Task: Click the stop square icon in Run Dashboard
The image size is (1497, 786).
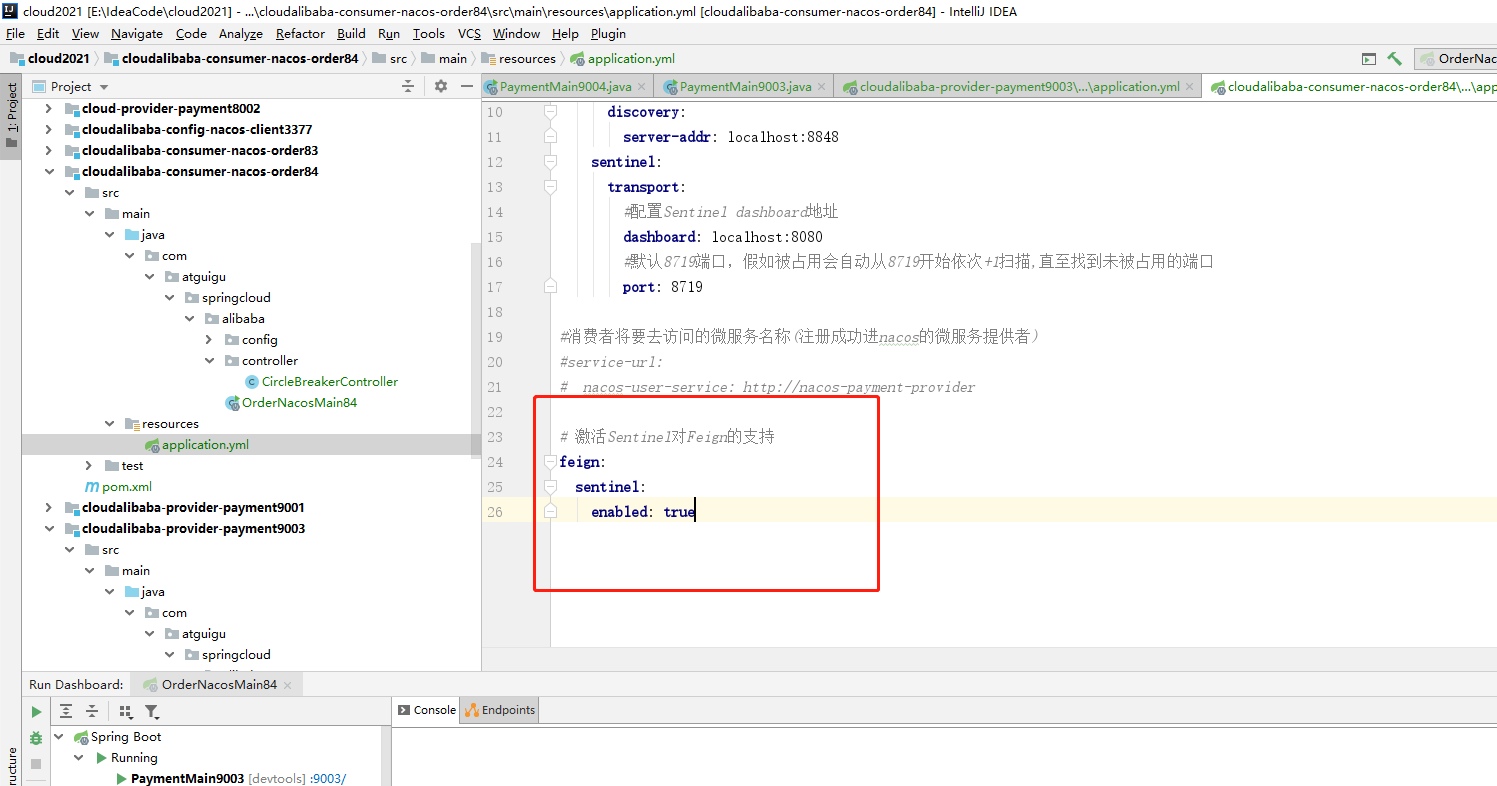Action: coord(36,764)
